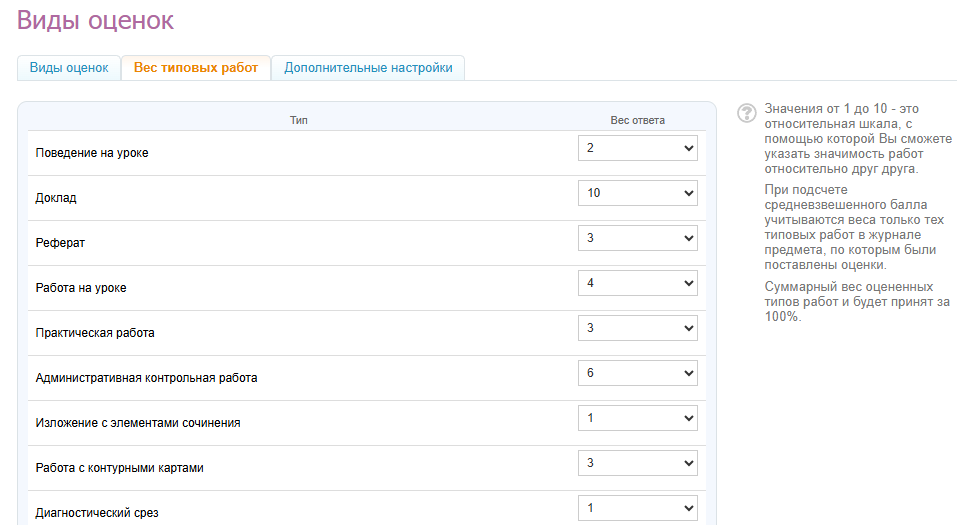968x525 pixels.
Task: Switch to the Виды оценок tab
Action: point(69,68)
